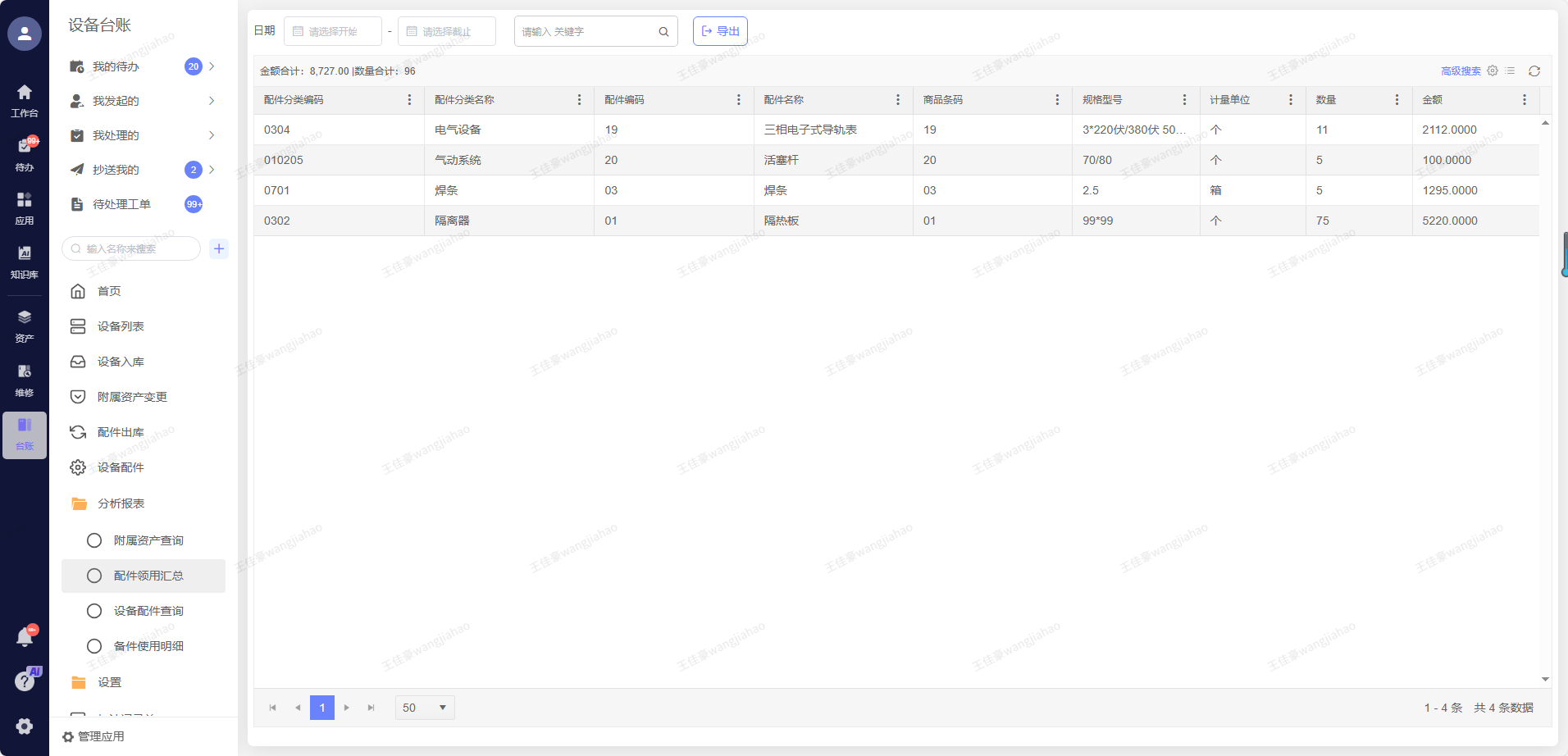Click the table's vertical scrollbar down arrow
Image resolution: width=1568 pixels, height=756 pixels.
tap(1545, 679)
